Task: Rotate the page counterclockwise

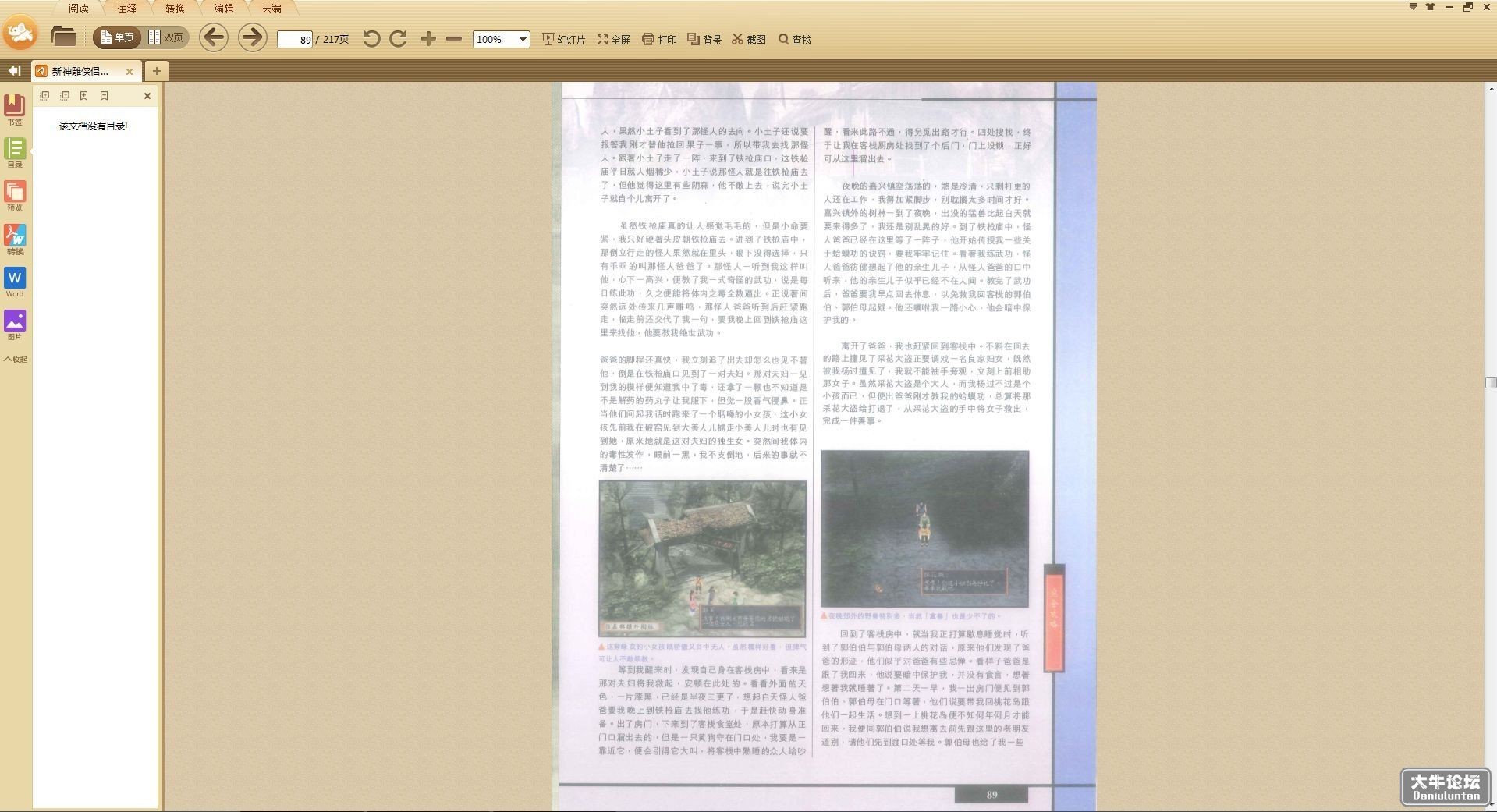Action: point(371,38)
